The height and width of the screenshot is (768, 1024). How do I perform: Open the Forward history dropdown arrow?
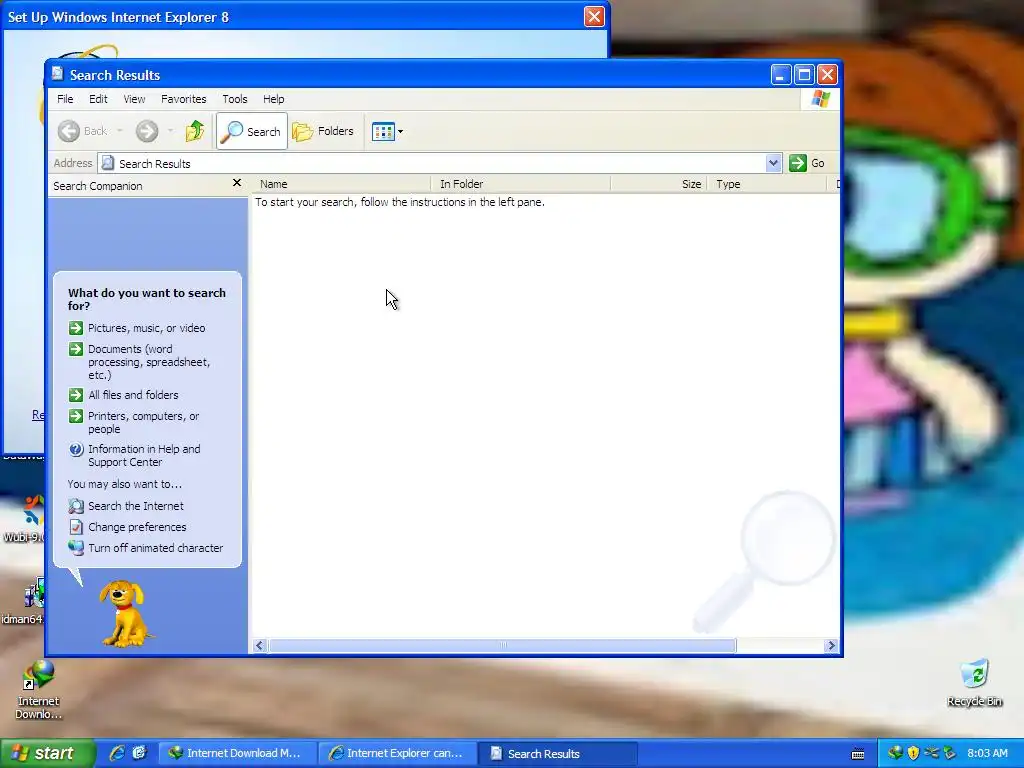point(170,131)
